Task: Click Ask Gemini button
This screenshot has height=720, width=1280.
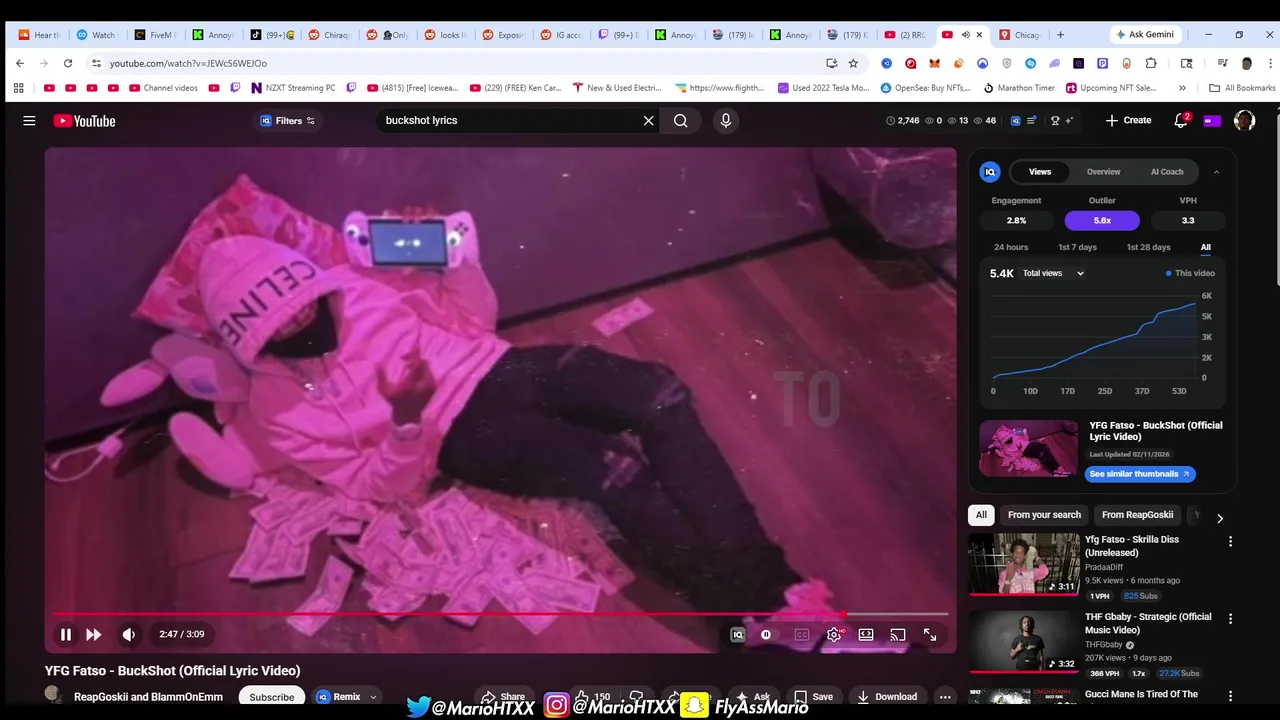Action: tap(1145, 35)
